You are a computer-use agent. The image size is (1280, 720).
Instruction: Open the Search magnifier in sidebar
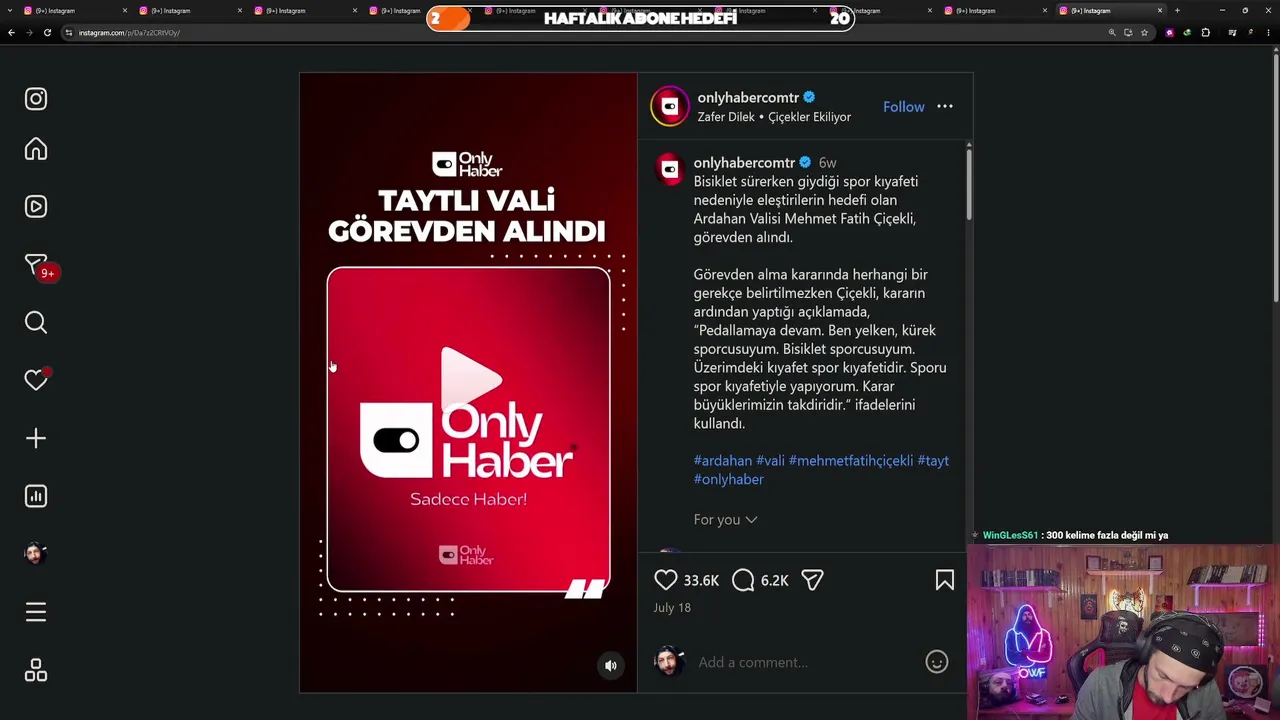coord(36,322)
